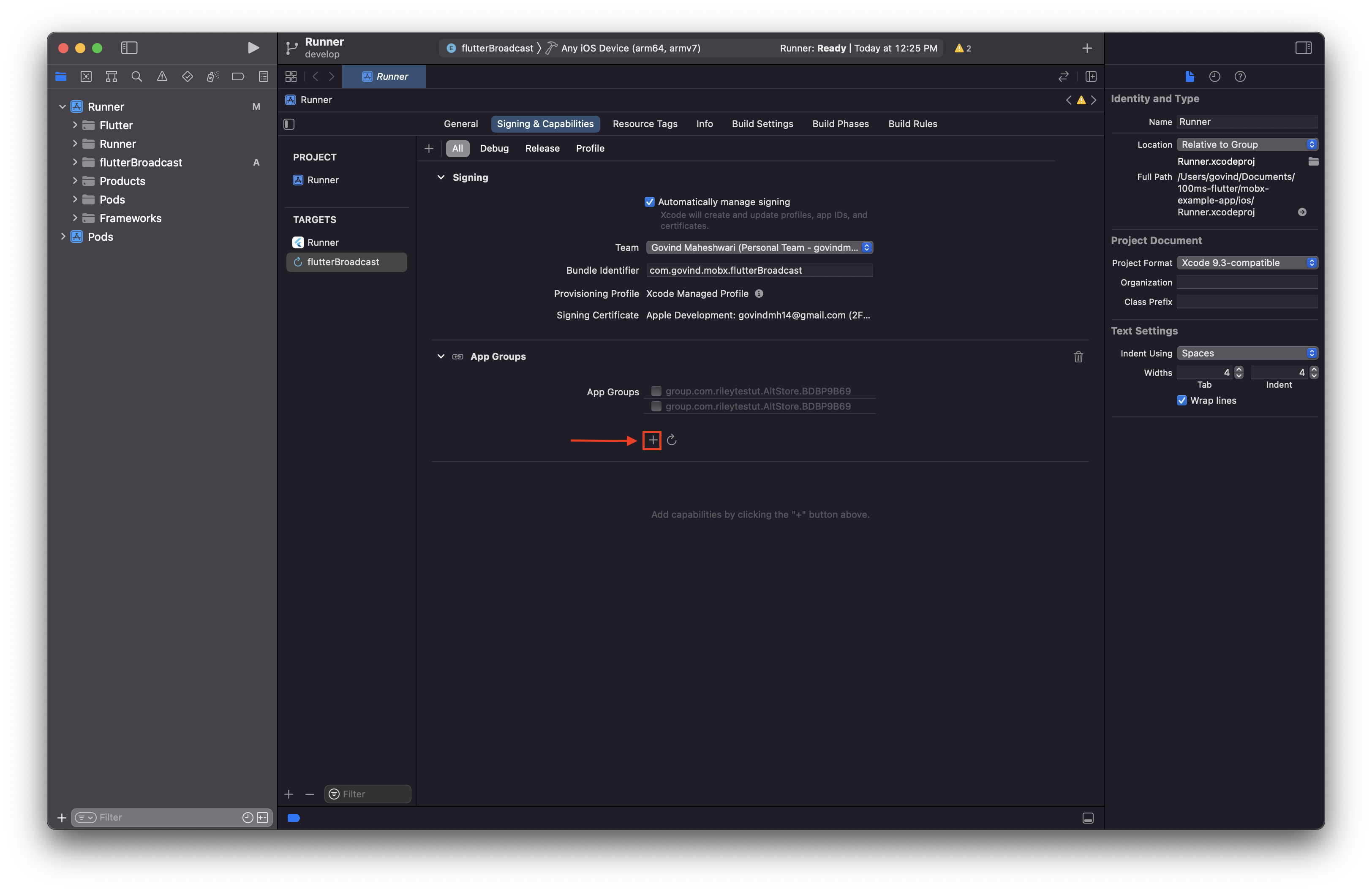Open the Breakpoint navigator
This screenshot has width=1372, height=892.
tap(237, 76)
